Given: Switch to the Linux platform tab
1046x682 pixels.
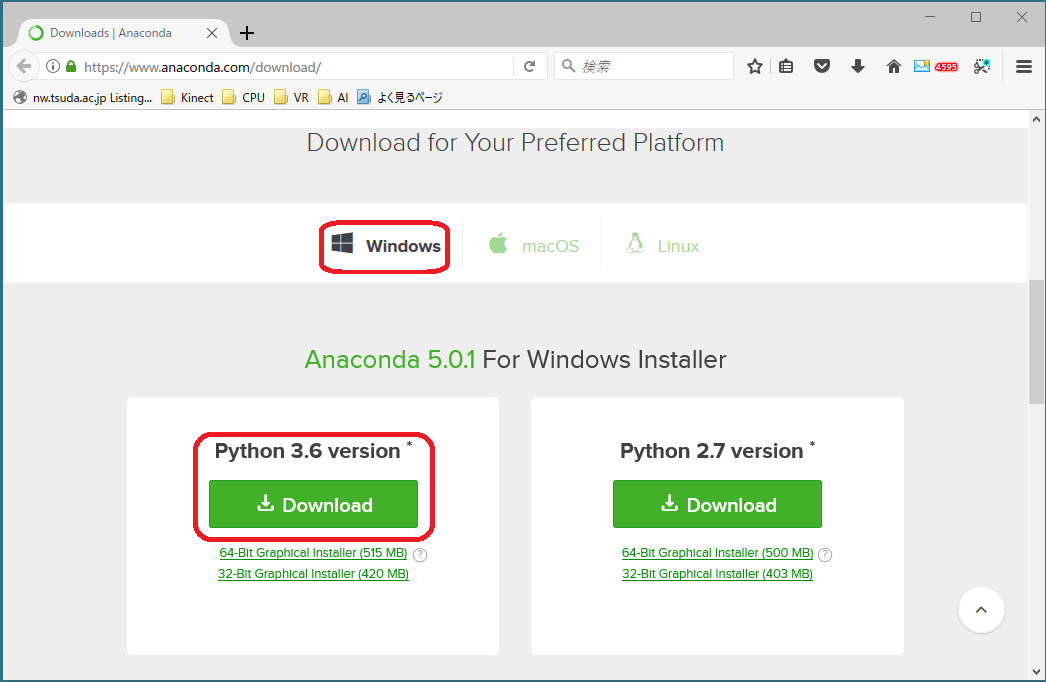Looking at the screenshot, I should [x=662, y=246].
